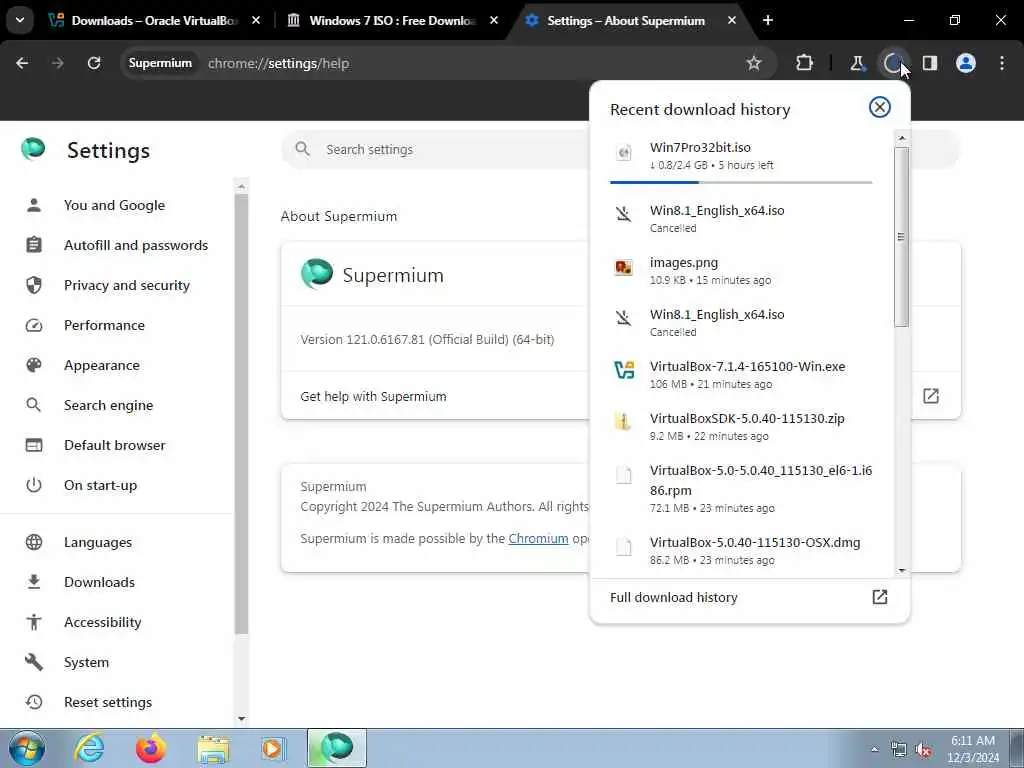
Task: Open On start-up settings
Action: point(101,485)
